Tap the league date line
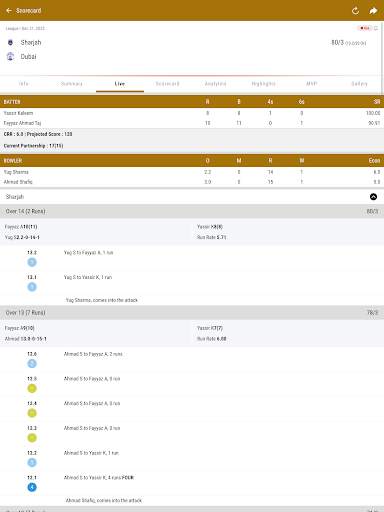The width and height of the screenshot is (384, 512). pyautogui.click(x=25, y=28)
